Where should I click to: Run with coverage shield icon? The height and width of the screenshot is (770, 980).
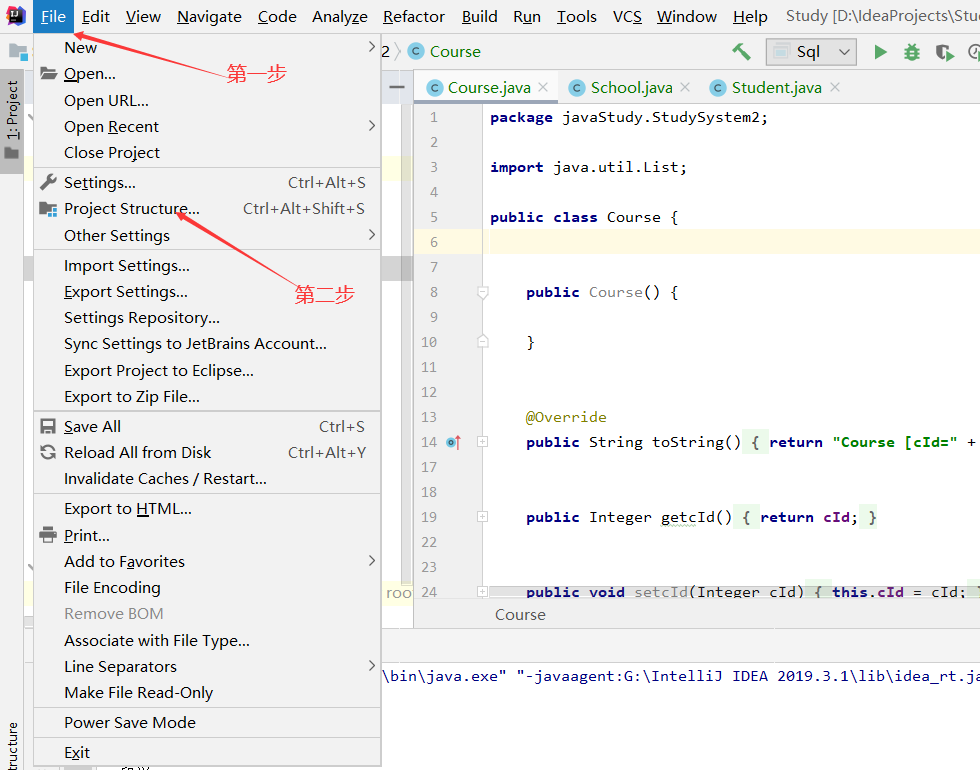[944, 52]
